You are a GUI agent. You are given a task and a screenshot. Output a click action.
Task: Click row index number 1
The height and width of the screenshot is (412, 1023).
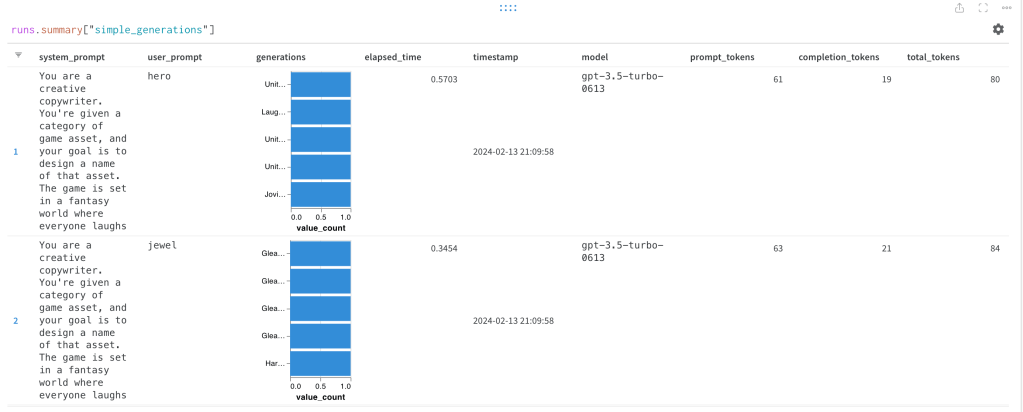15,151
